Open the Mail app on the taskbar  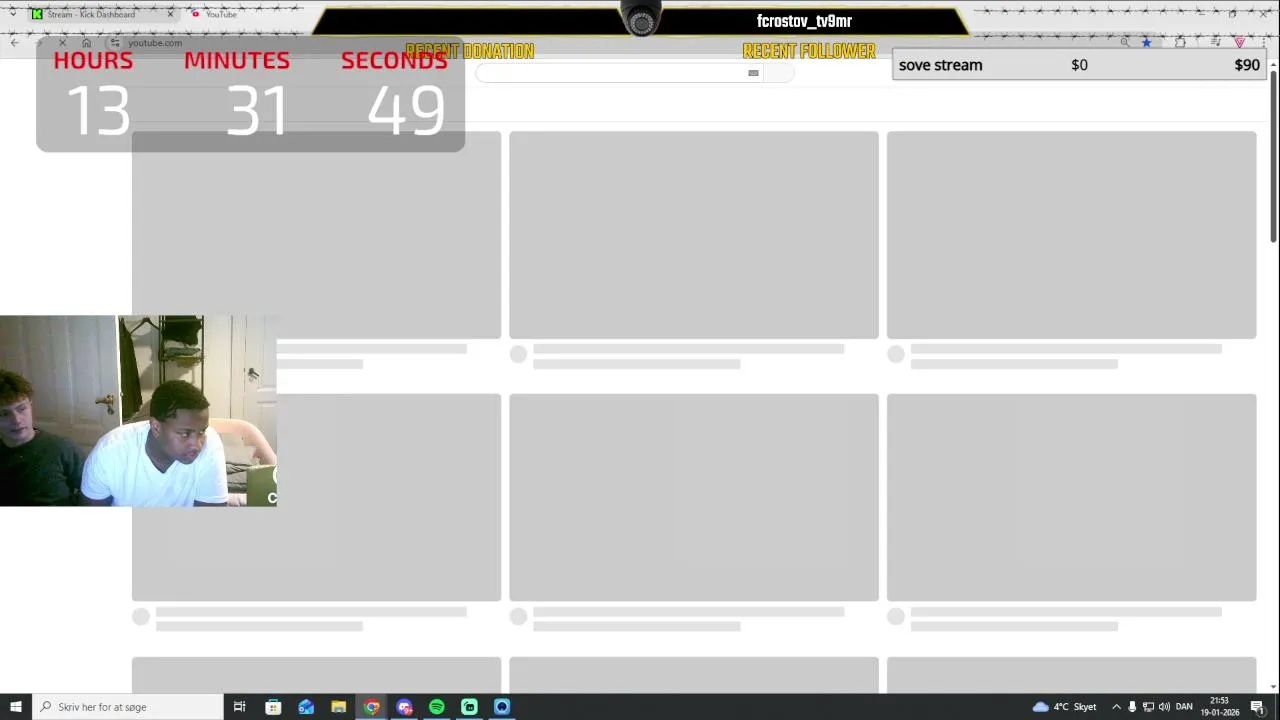click(x=306, y=707)
